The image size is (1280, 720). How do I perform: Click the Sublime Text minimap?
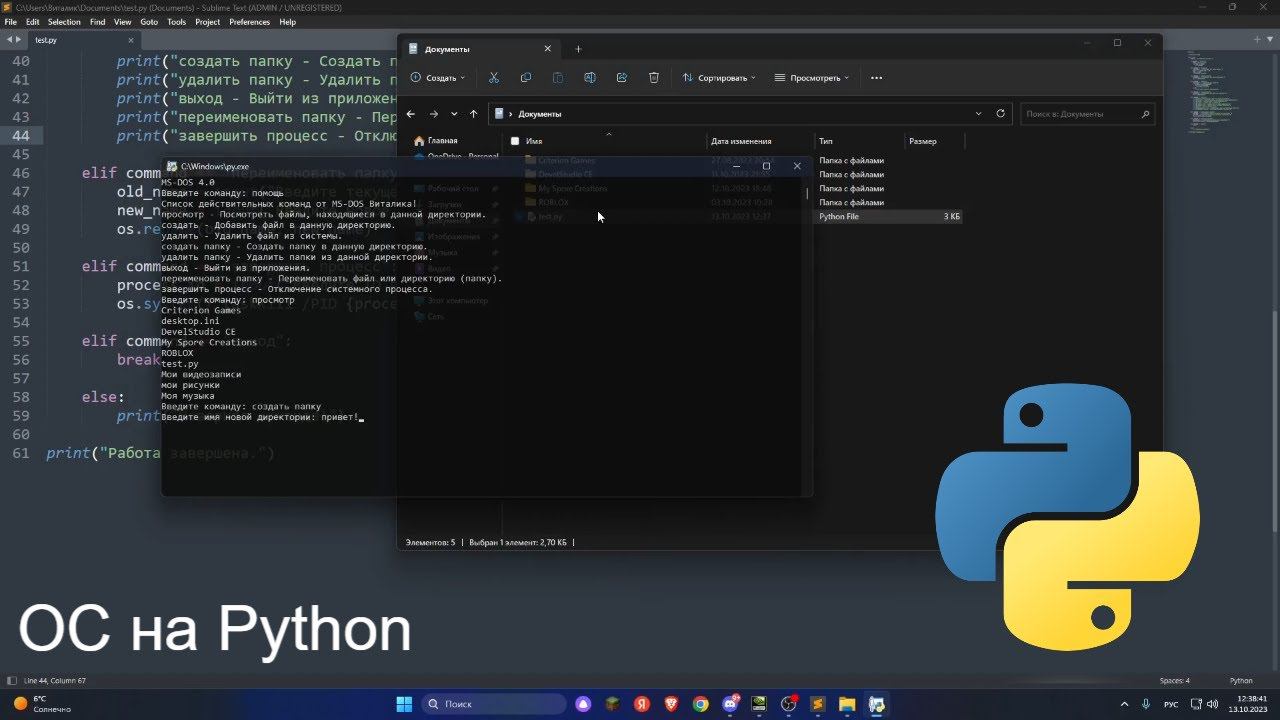pos(1215,92)
